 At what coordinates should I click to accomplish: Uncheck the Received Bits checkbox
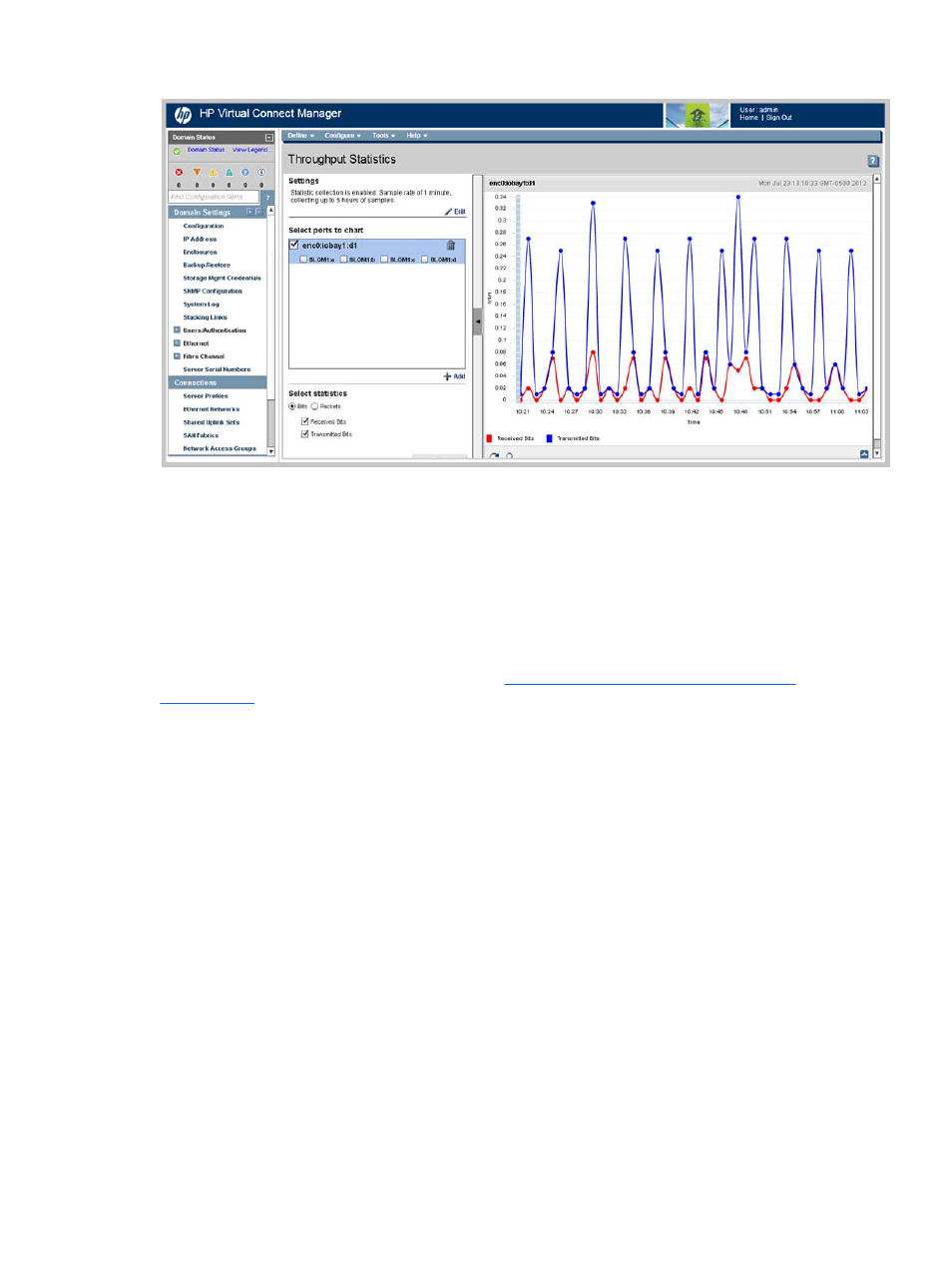[305, 421]
